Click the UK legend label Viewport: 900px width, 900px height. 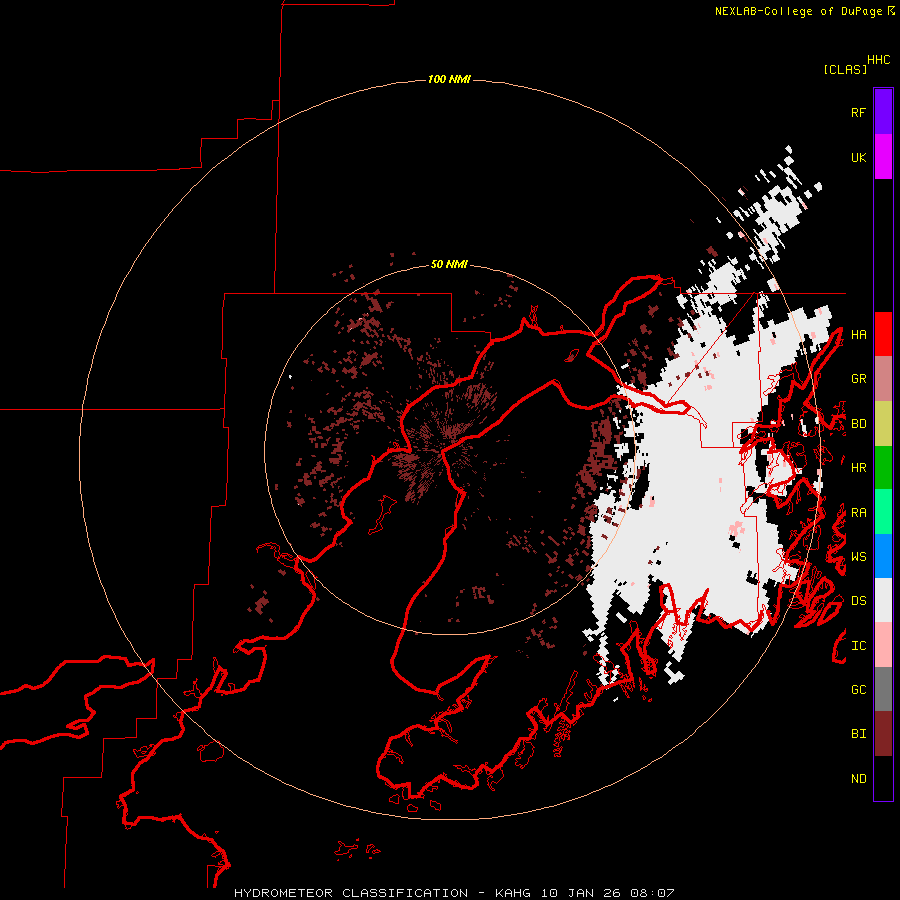pyautogui.click(x=859, y=157)
